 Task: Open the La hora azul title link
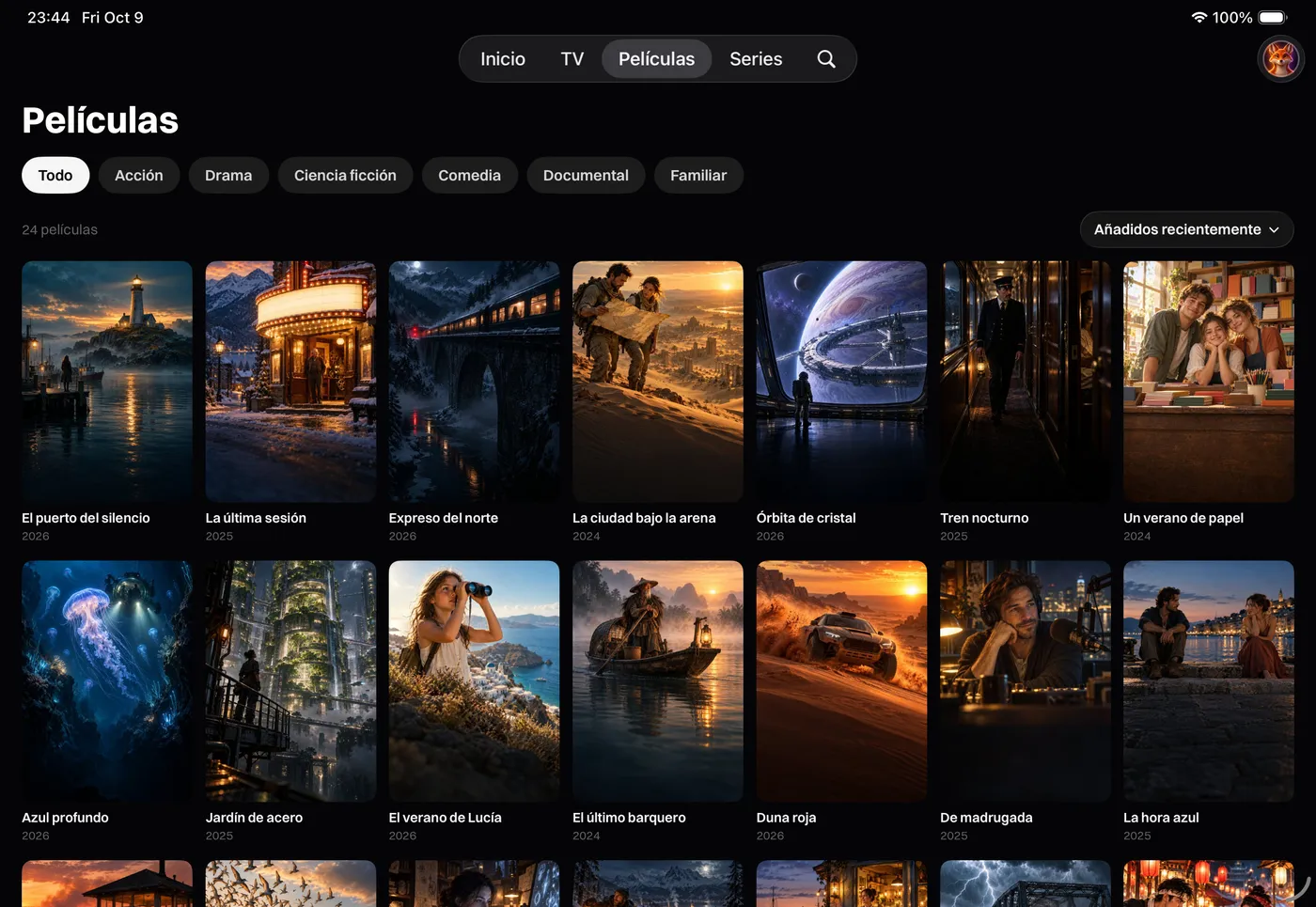point(1161,818)
